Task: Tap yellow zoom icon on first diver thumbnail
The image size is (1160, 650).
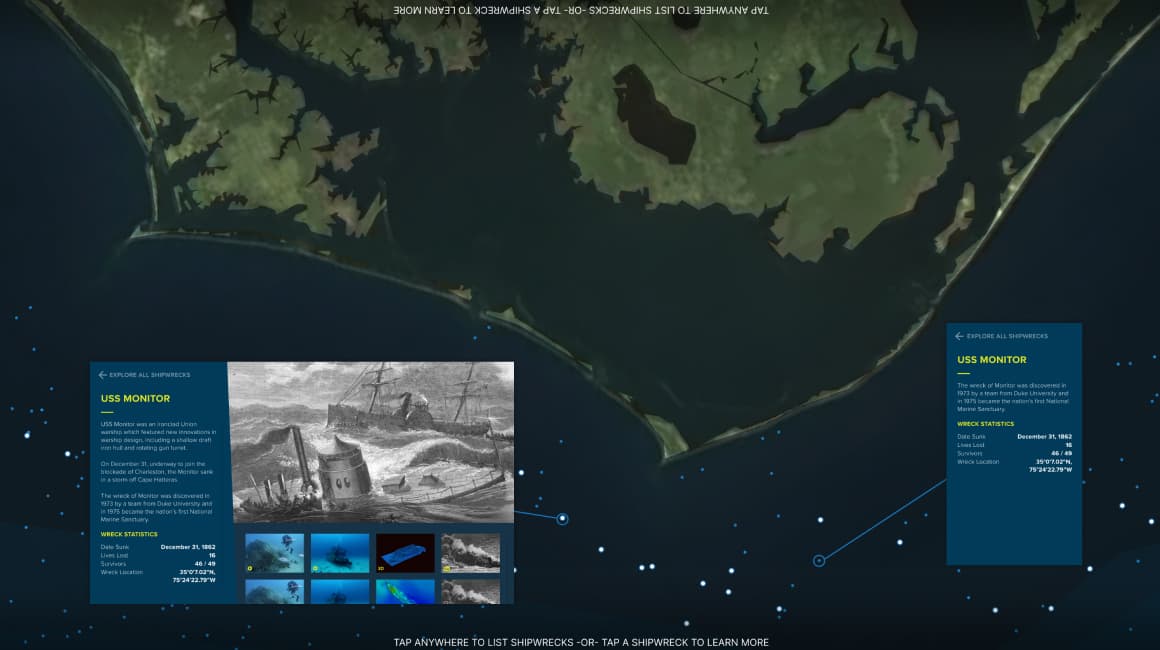Action: [x=249, y=568]
